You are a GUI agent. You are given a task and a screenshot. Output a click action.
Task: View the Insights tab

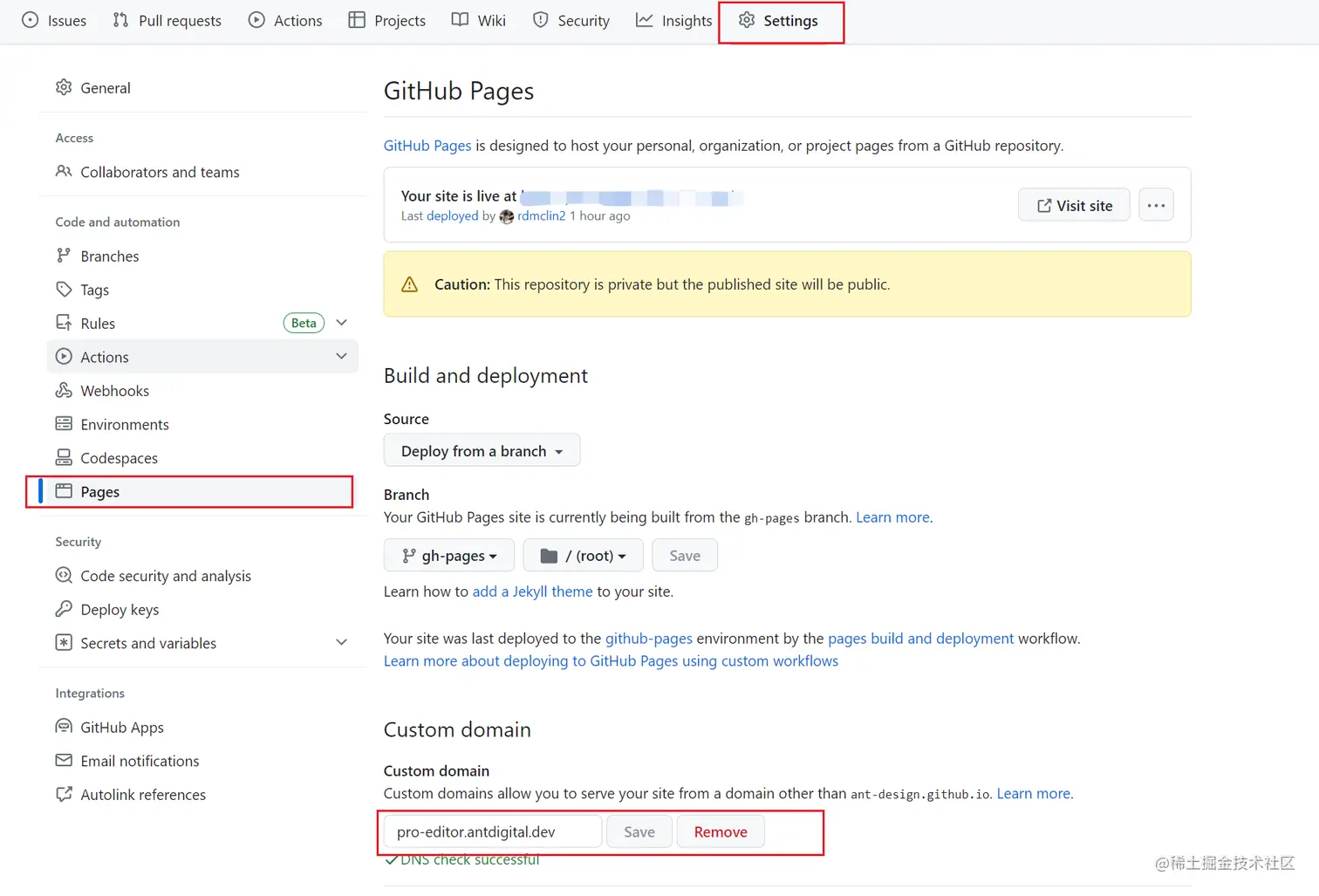674,20
